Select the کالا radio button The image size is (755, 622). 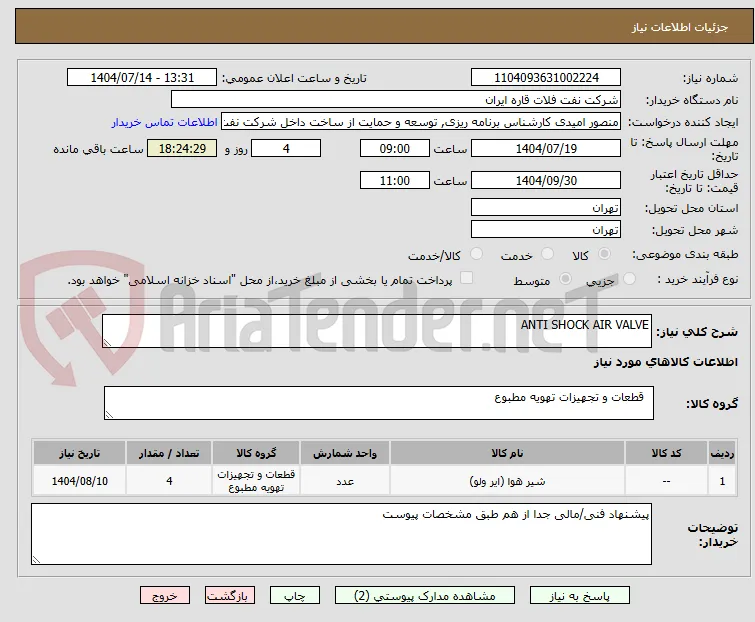(x=604, y=254)
